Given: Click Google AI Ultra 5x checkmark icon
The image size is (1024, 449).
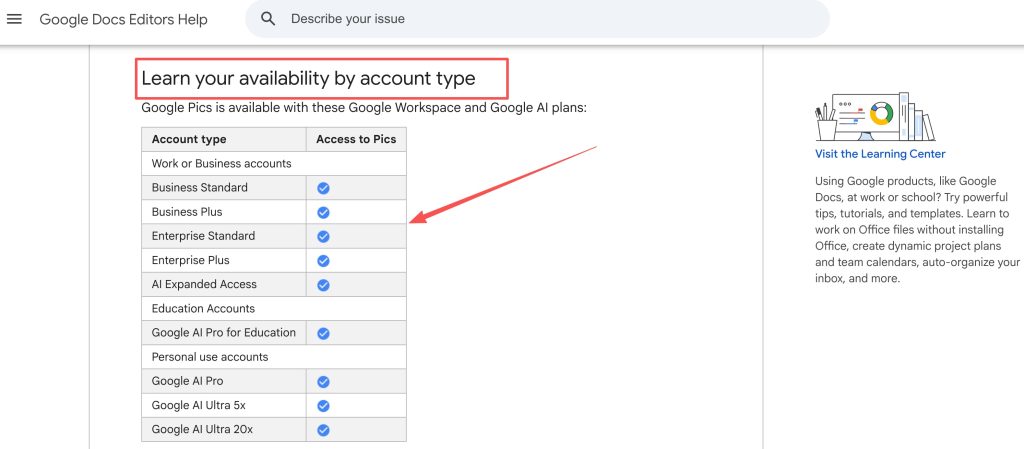Looking at the screenshot, I should tap(323, 406).
